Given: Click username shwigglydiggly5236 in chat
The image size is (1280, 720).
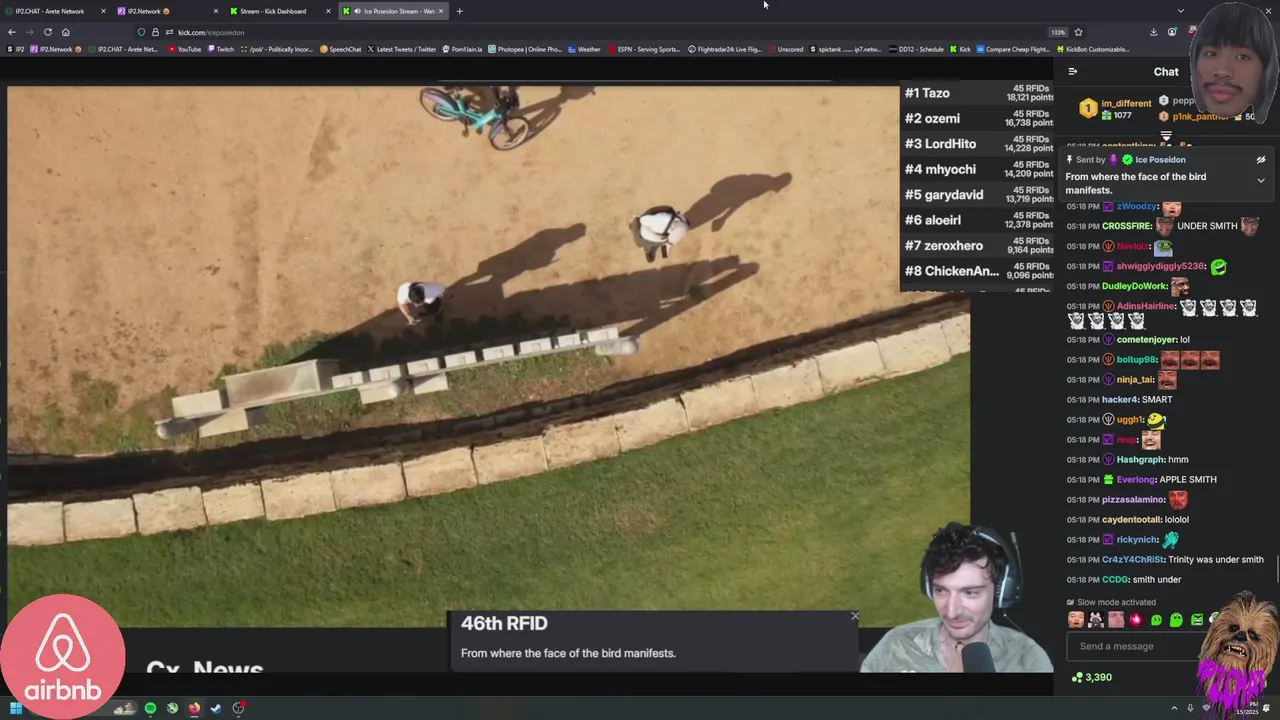Looking at the screenshot, I should click(1160, 266).
